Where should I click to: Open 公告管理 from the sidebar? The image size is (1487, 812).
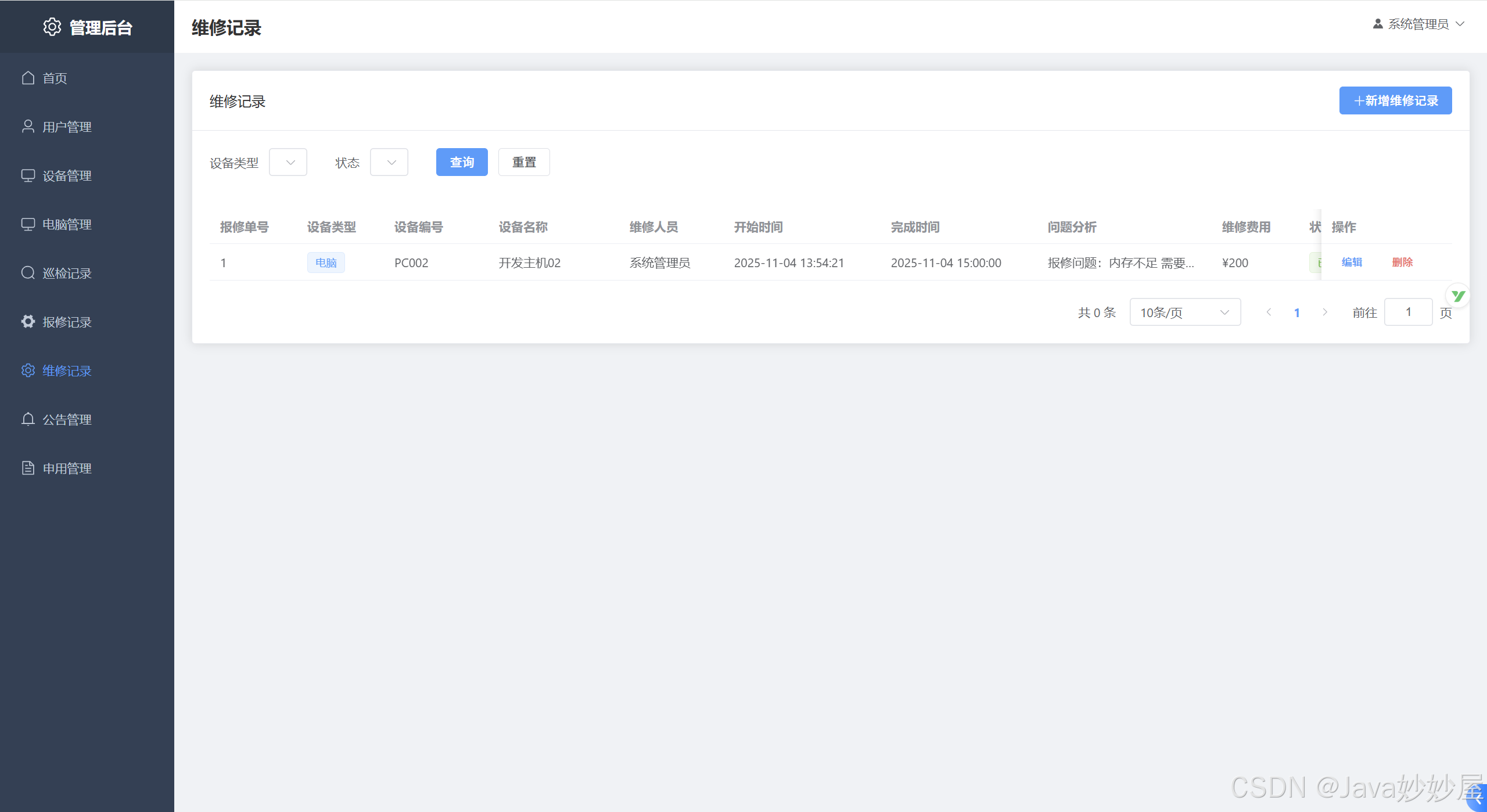pos(87,419)
